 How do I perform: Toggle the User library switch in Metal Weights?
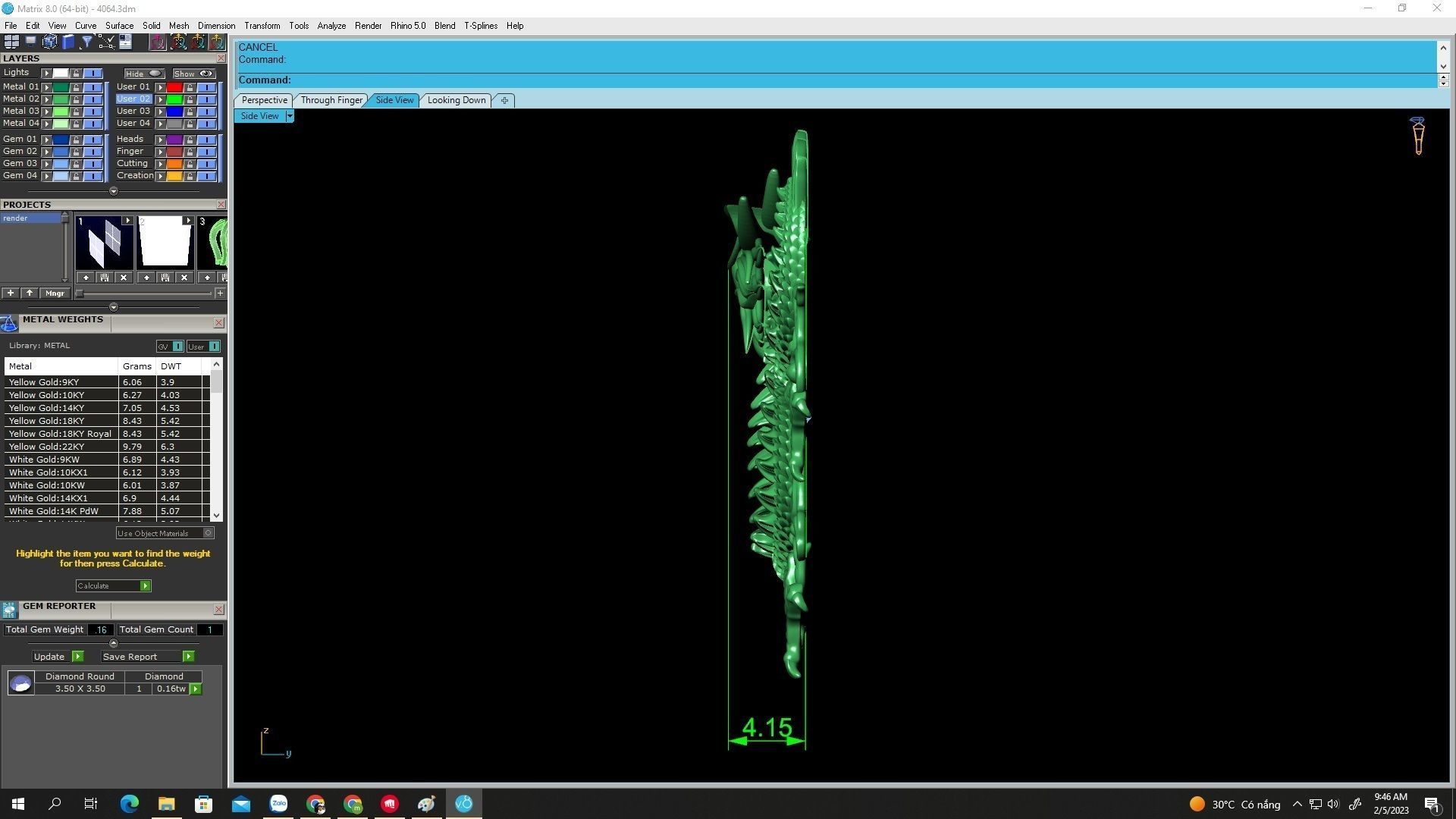[214, 347]
